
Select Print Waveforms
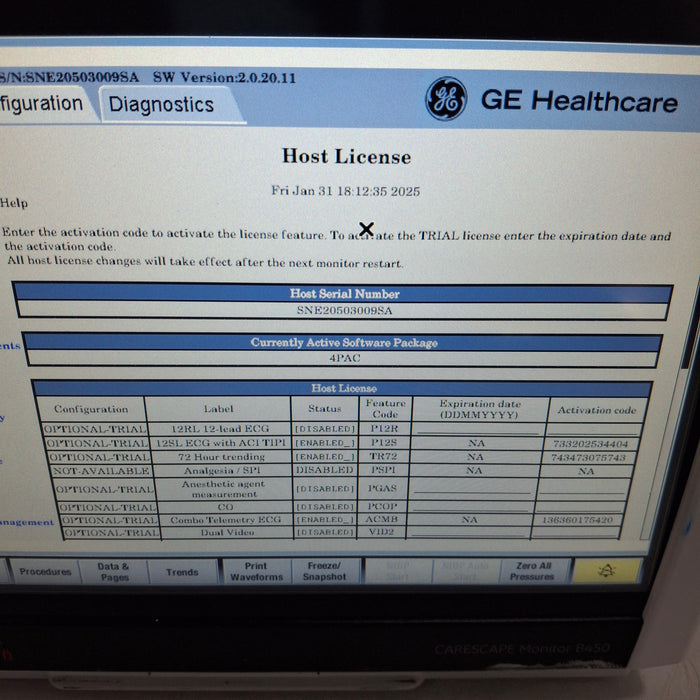coord(256,572)
